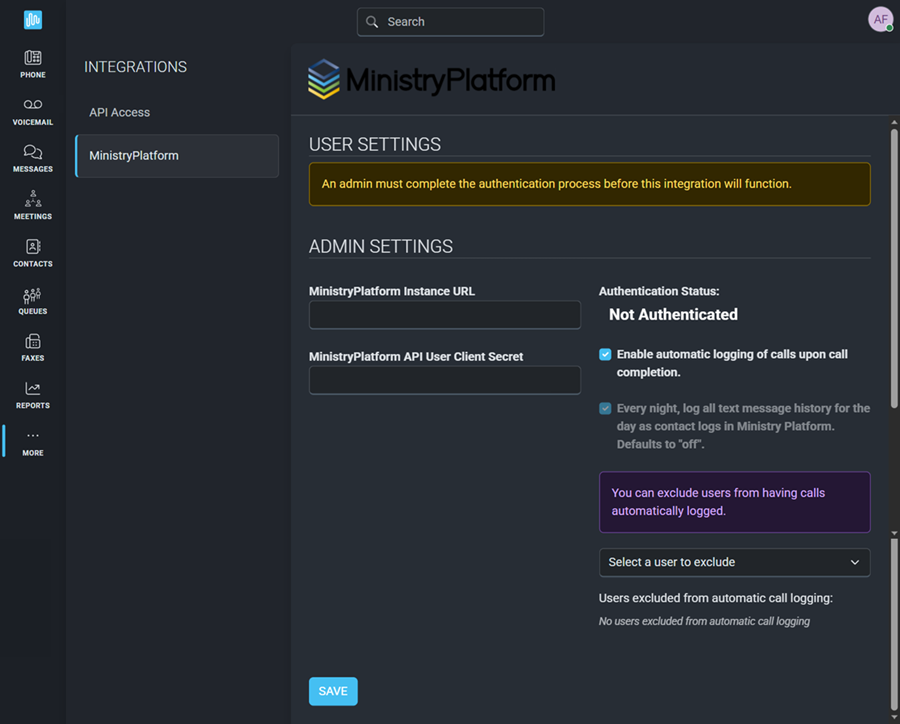Image resolution: width=900 pixels, height=724 pixels.
Task: Expand the Select a user to exclude dropdown
Action: 734,562
